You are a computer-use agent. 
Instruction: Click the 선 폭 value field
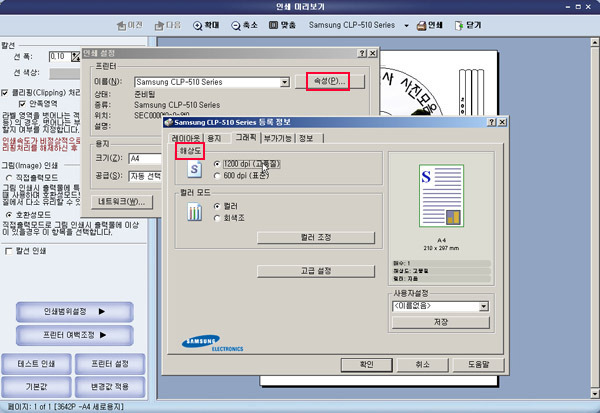coord(60,57)
